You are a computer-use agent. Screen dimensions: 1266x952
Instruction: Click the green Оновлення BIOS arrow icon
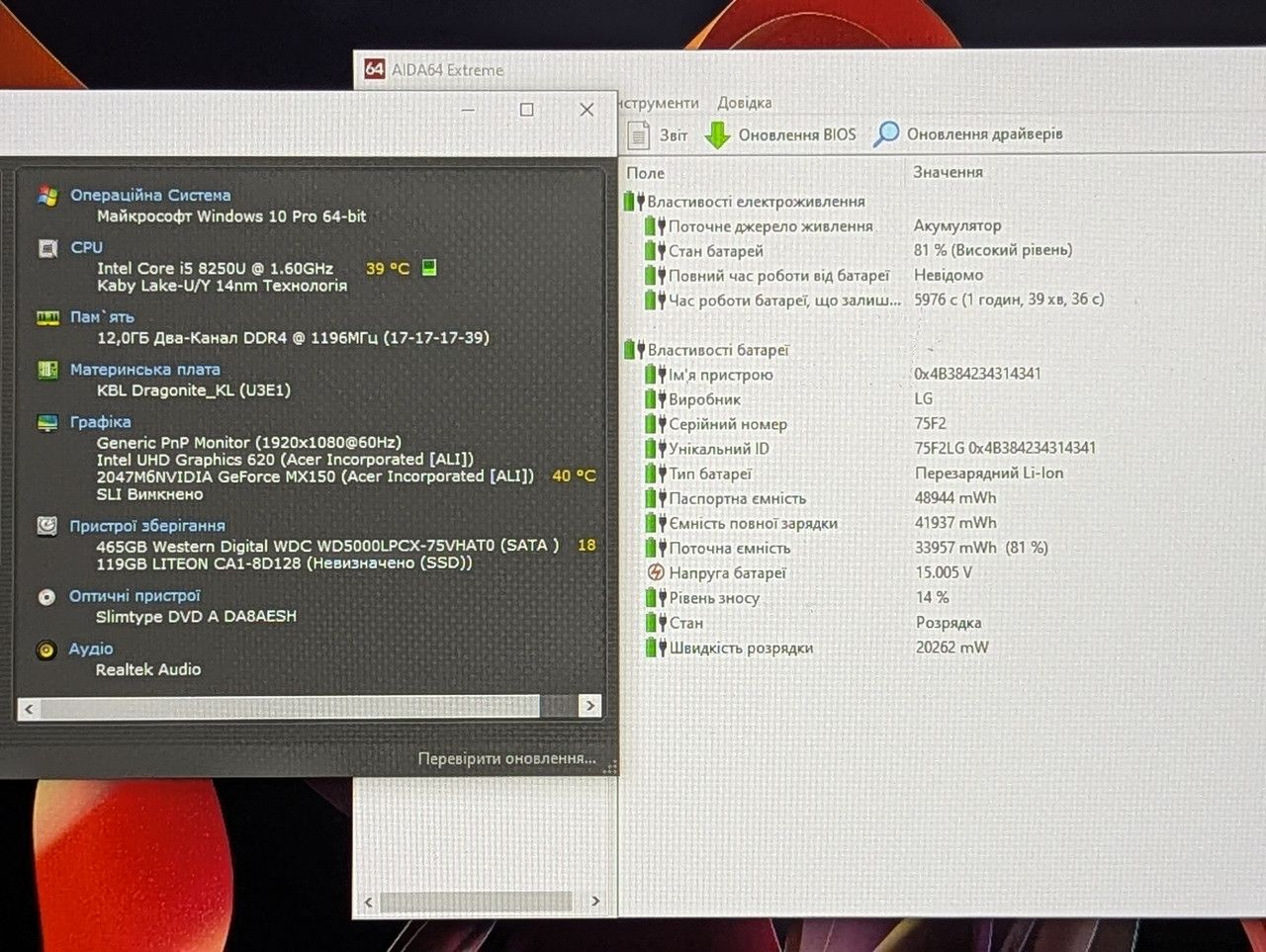click(717, 135)
